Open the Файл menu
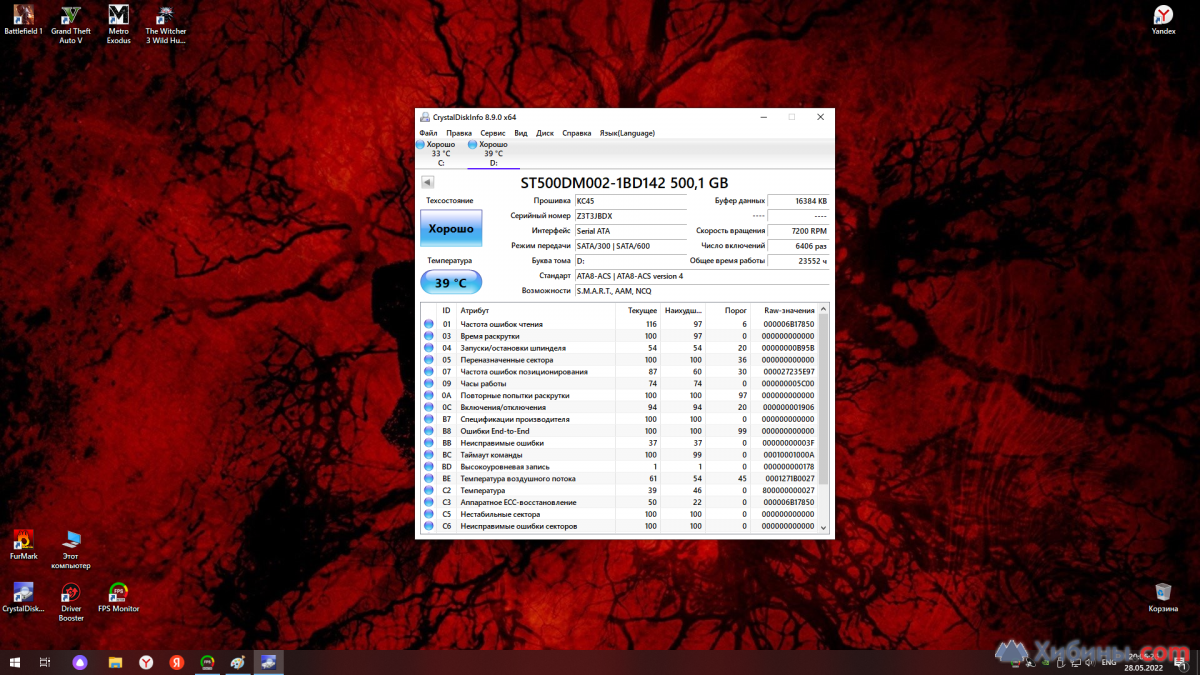1200x675 pixels. pos(429,133)
